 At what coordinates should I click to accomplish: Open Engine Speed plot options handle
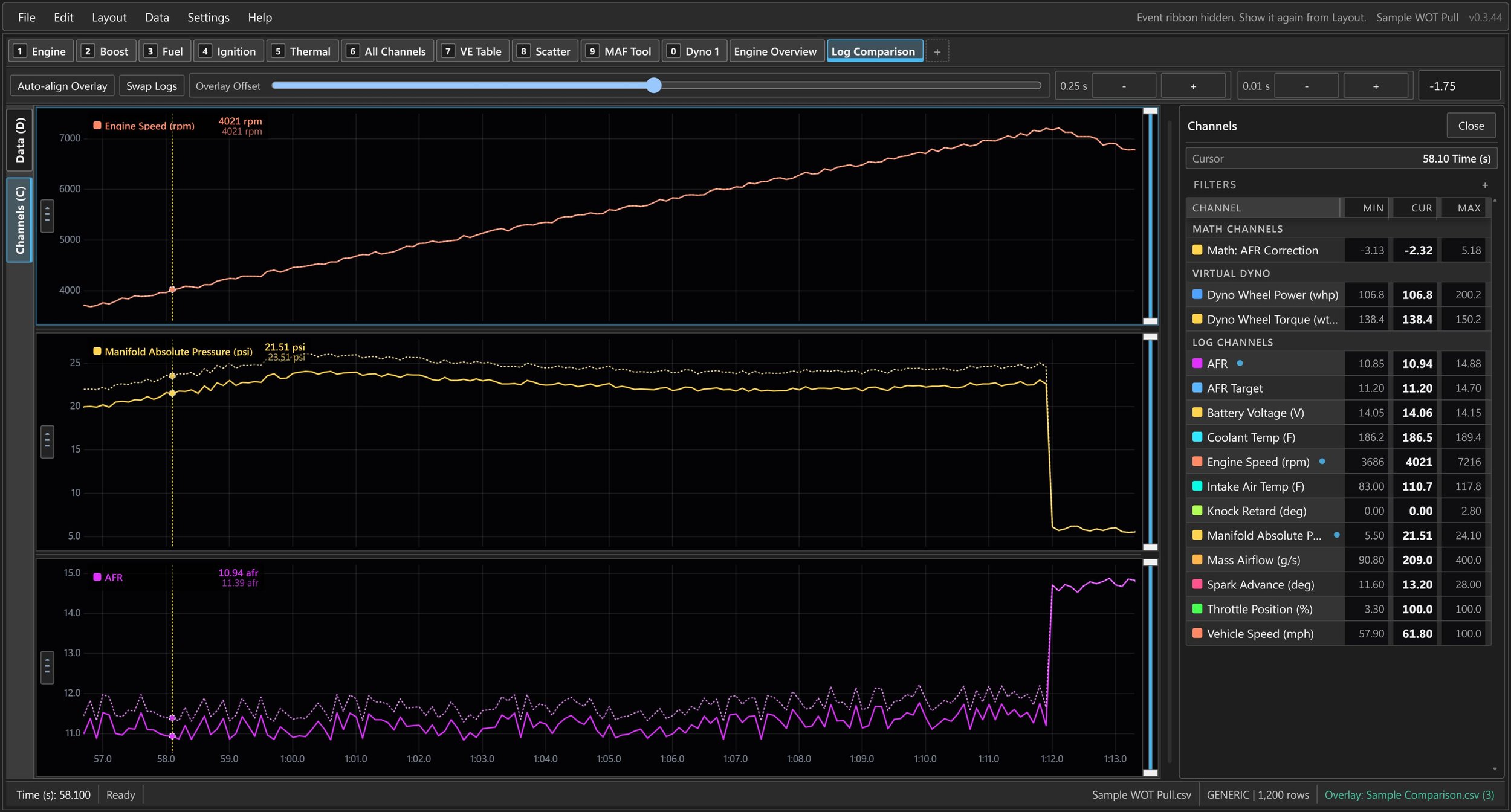[x=47, y=216]
